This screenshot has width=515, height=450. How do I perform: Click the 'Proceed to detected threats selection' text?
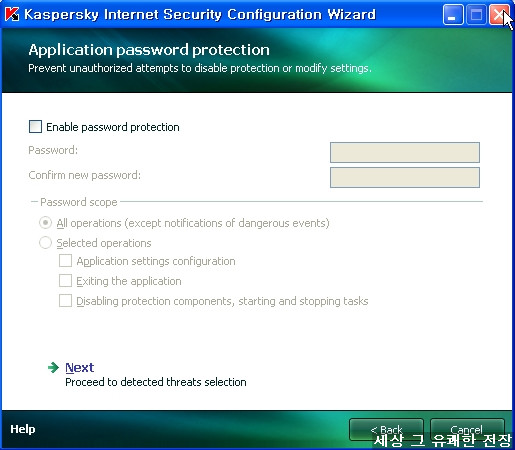[156, 382]
